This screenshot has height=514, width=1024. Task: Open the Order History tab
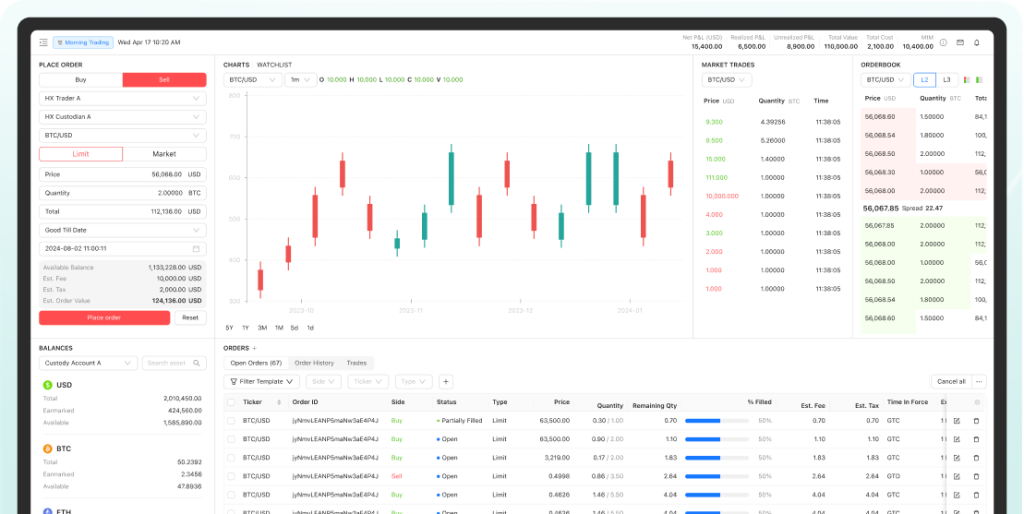tap(314, 363)
